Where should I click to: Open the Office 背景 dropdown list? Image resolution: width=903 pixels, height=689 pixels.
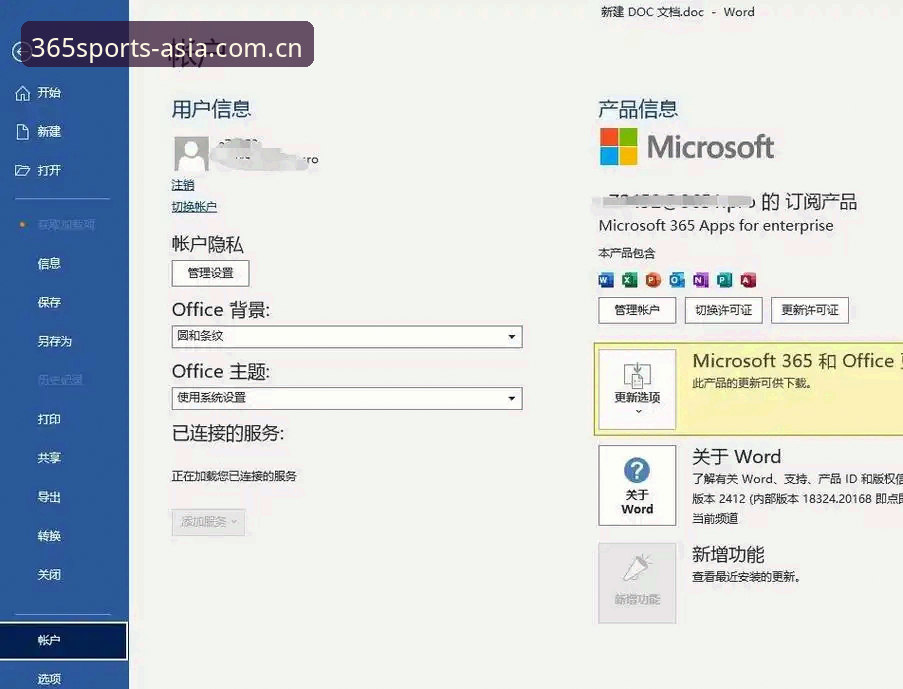click(x=347, y=336)
